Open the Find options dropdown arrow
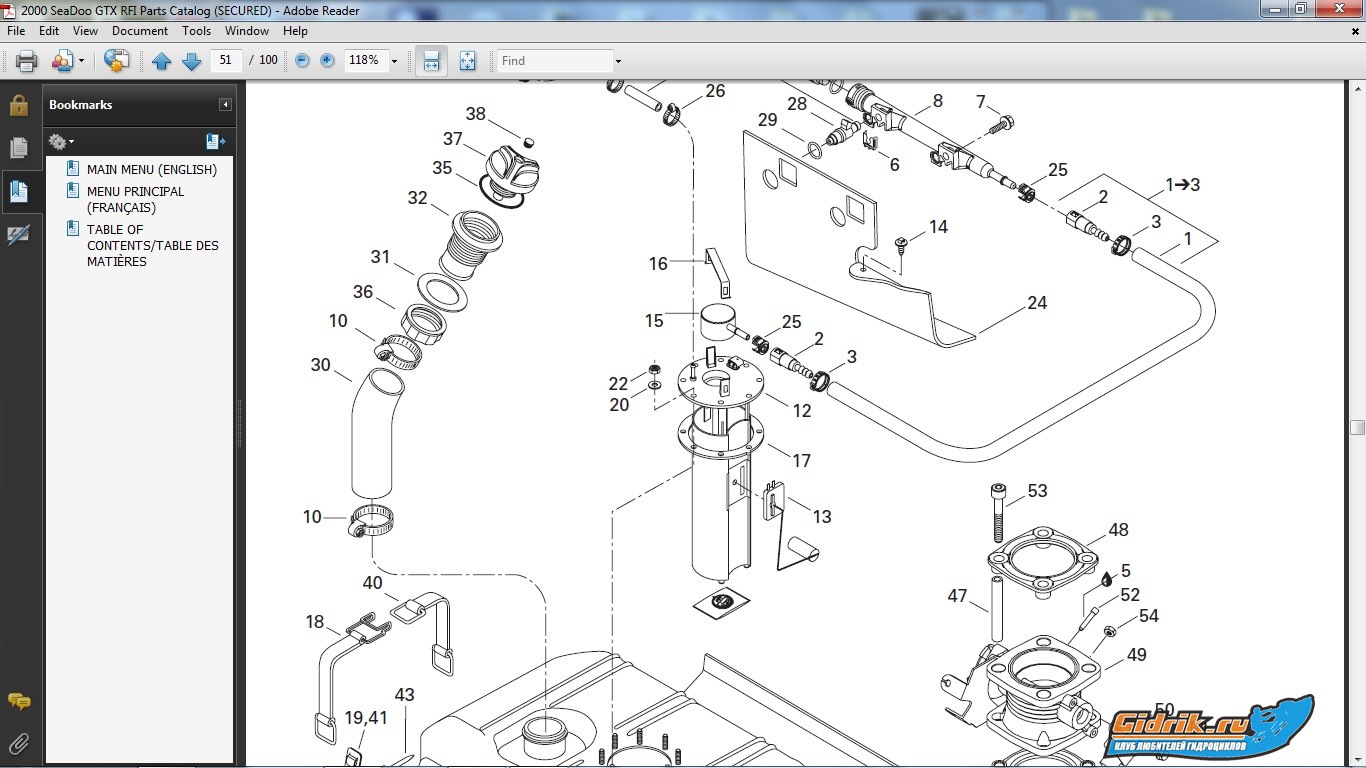 [618, 61]
